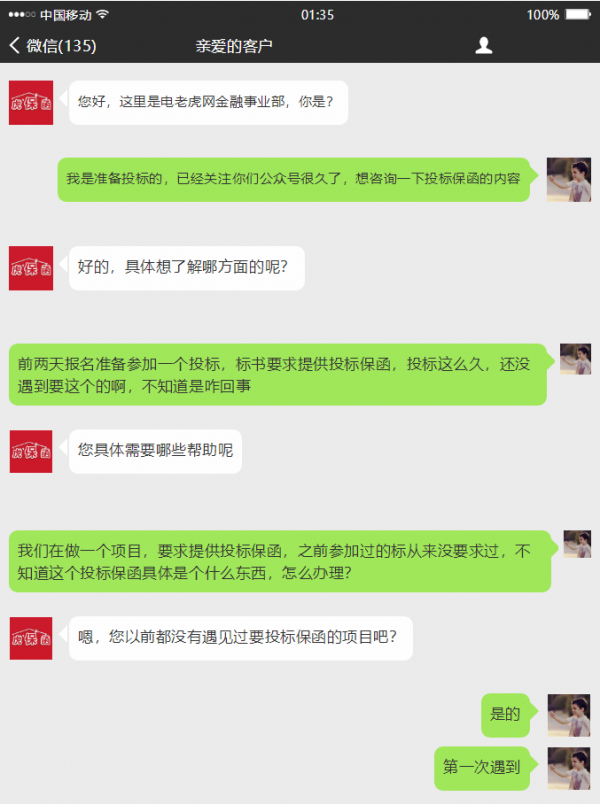Tap customer avatar beside 第一次遇到 message
Viewport: 600px width, 804px height.
point(569,768)
